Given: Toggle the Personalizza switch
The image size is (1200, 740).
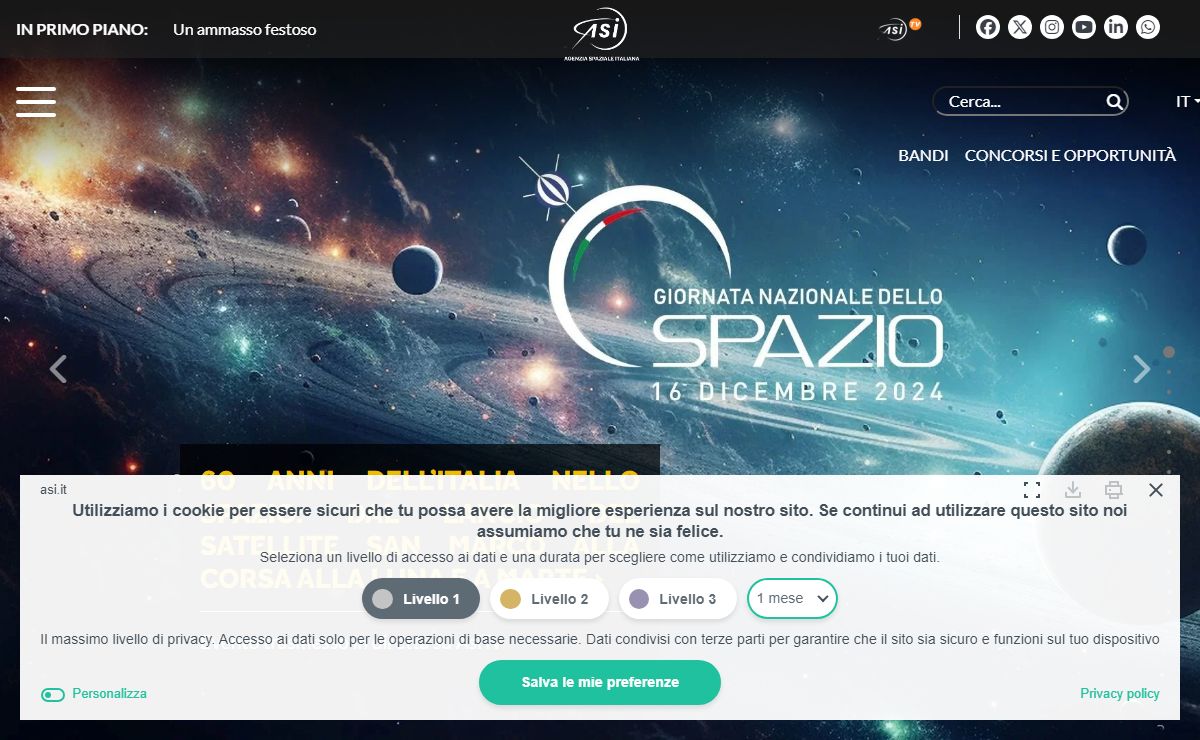Looking at the screenshot, I should tap(53, 694).
